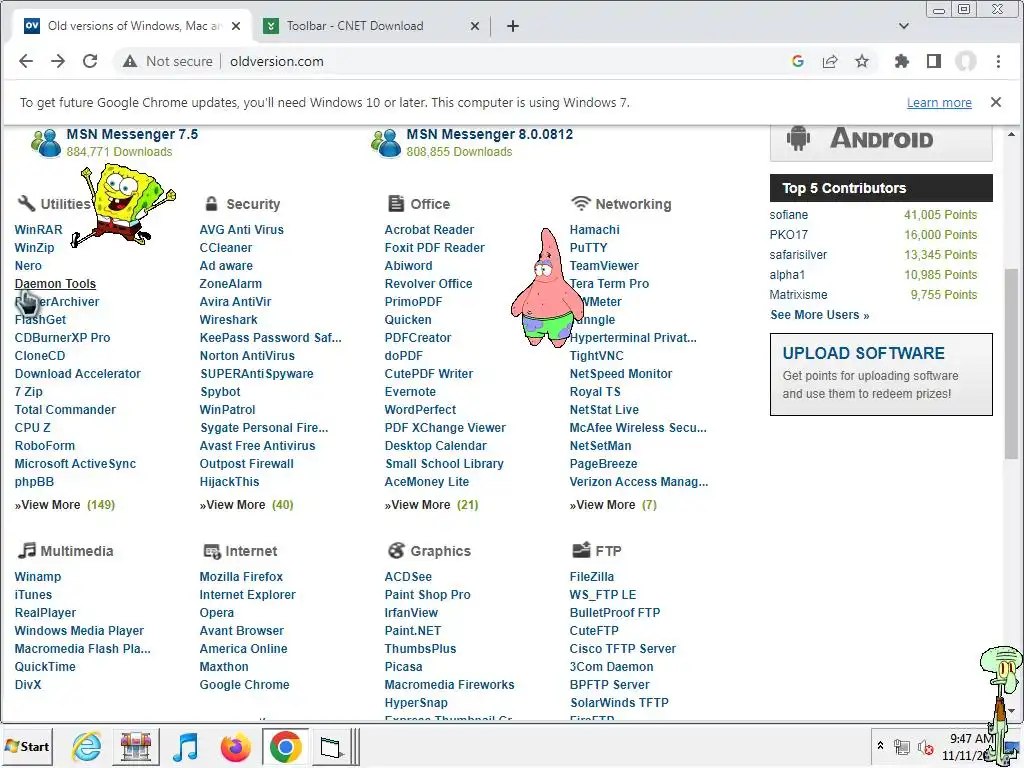Open Acrobat Reader link
This screenshot has height=768, width=1024.
pos(429,230)
